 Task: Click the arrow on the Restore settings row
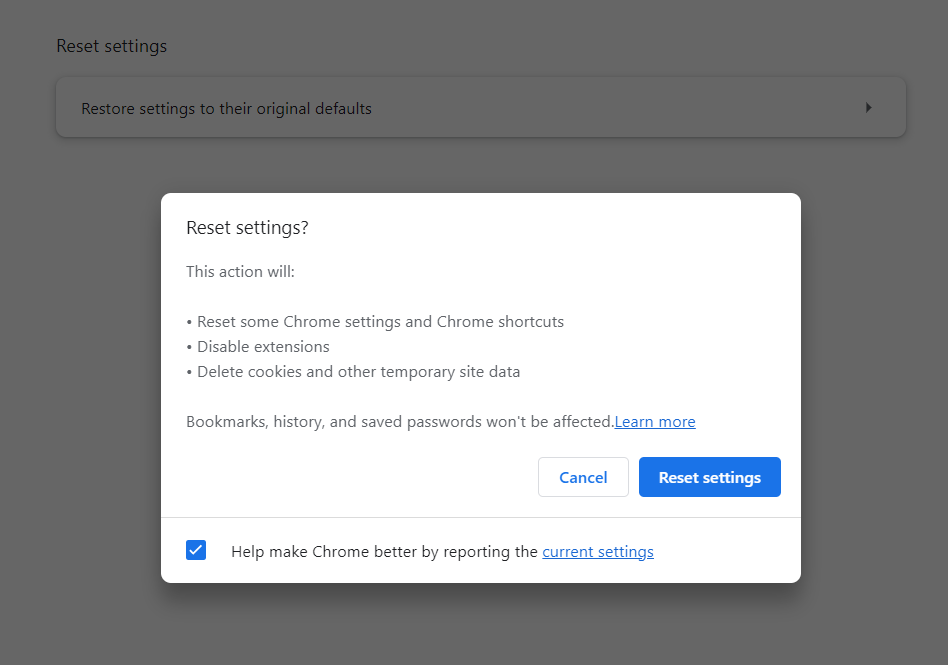coord(868,108)
